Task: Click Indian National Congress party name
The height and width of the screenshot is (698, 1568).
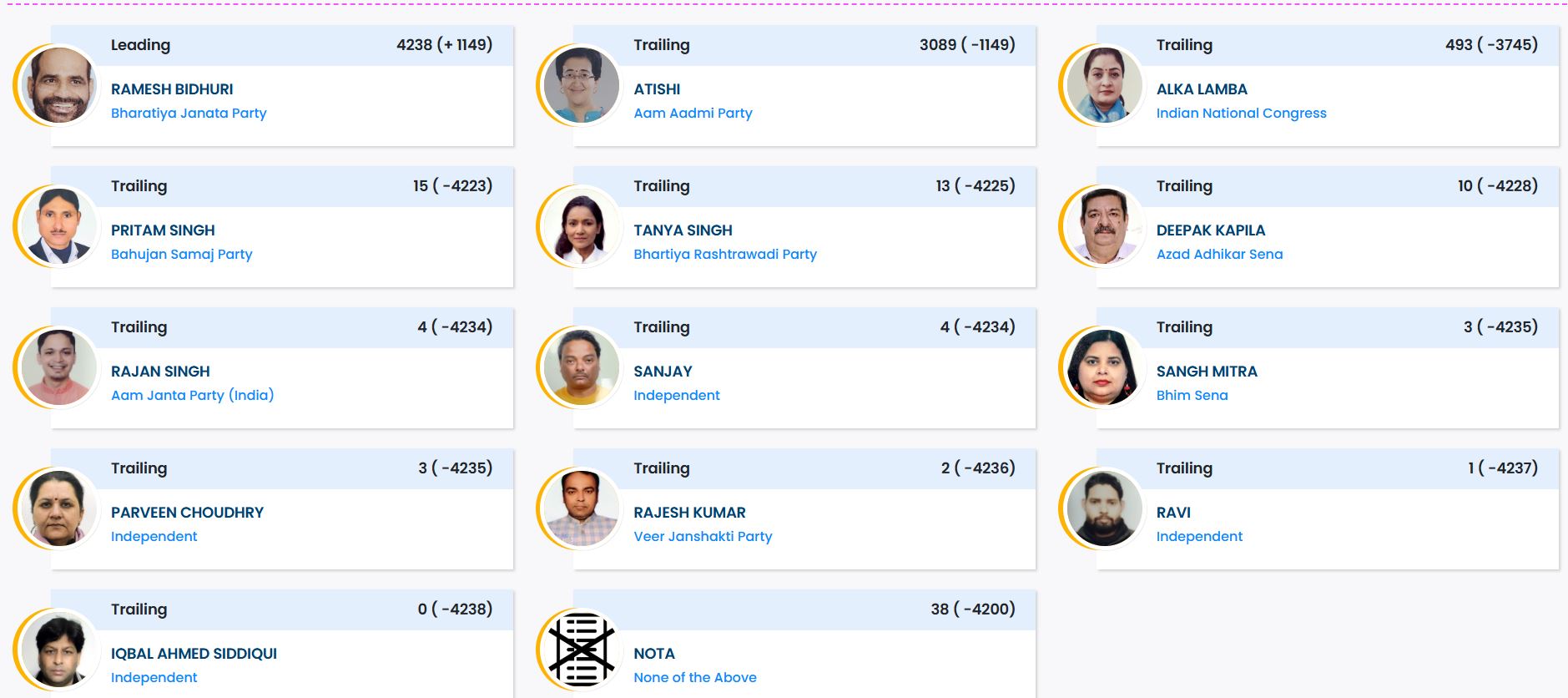Action: 1241,113
